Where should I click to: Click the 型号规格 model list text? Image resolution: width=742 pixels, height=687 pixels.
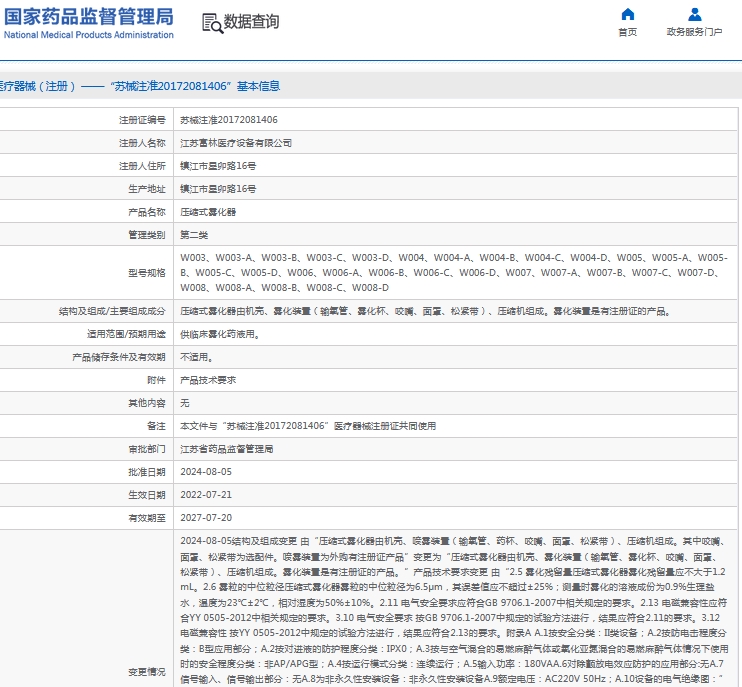pyautogui.click(x=454, y=273)
